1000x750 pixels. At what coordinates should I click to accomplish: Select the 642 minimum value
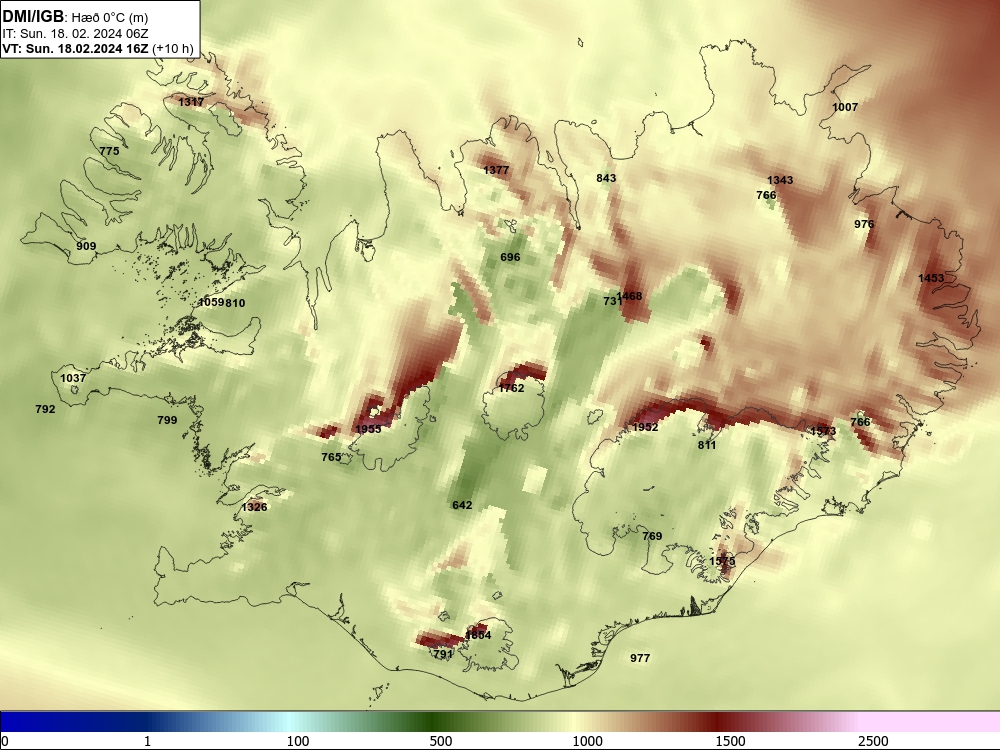pos(462,506)
